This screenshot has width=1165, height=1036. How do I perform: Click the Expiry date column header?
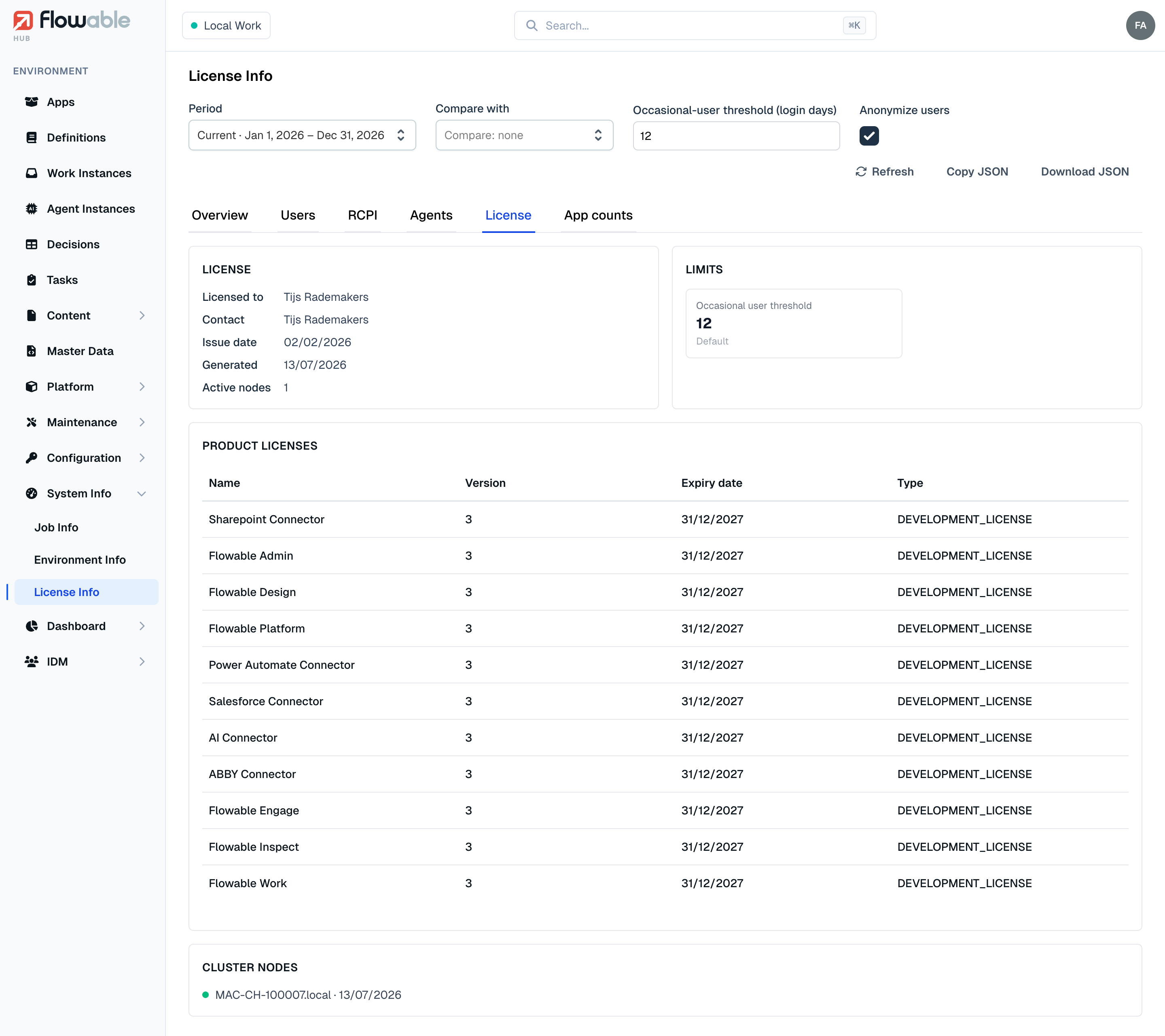pos(711,483)
